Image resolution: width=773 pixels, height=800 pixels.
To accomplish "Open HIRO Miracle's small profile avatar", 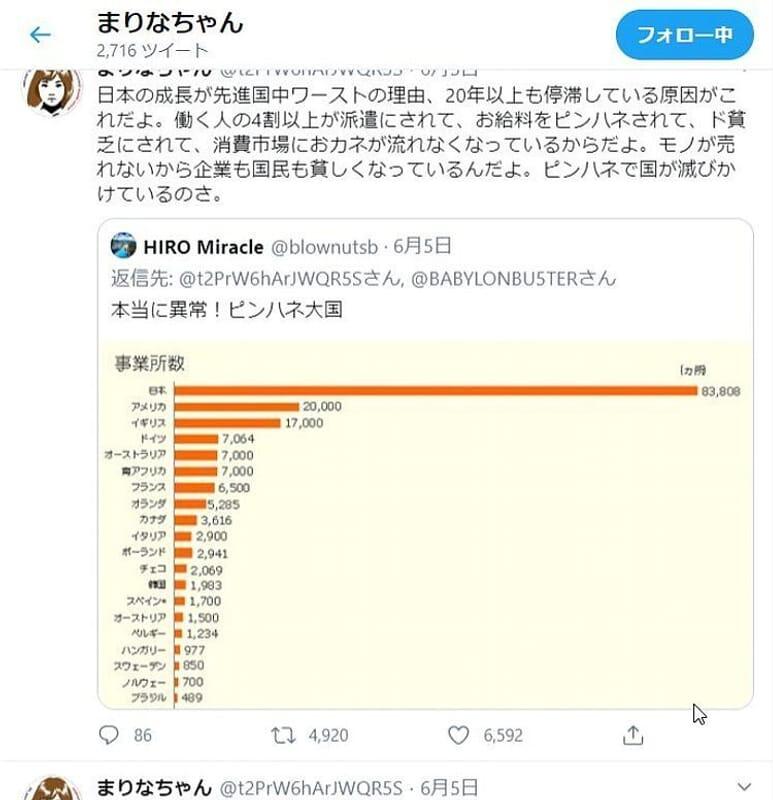I will [123, 245].
